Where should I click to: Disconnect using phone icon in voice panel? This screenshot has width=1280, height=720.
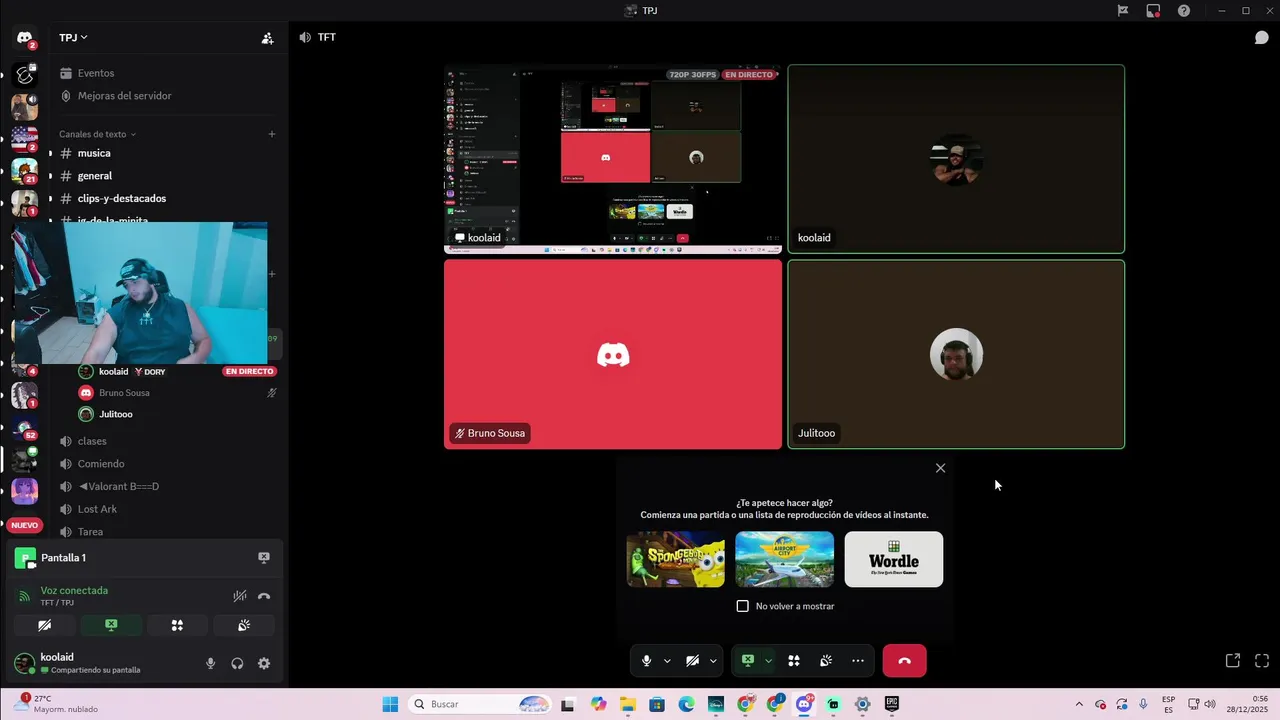pyautogui.click(x=264, y=596)
